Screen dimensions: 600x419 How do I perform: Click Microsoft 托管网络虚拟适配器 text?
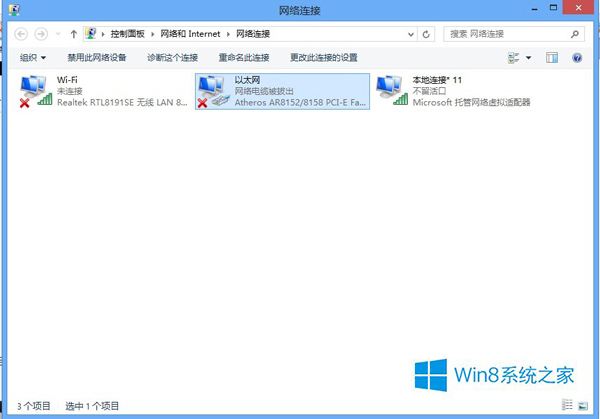[x=471, y=102]
